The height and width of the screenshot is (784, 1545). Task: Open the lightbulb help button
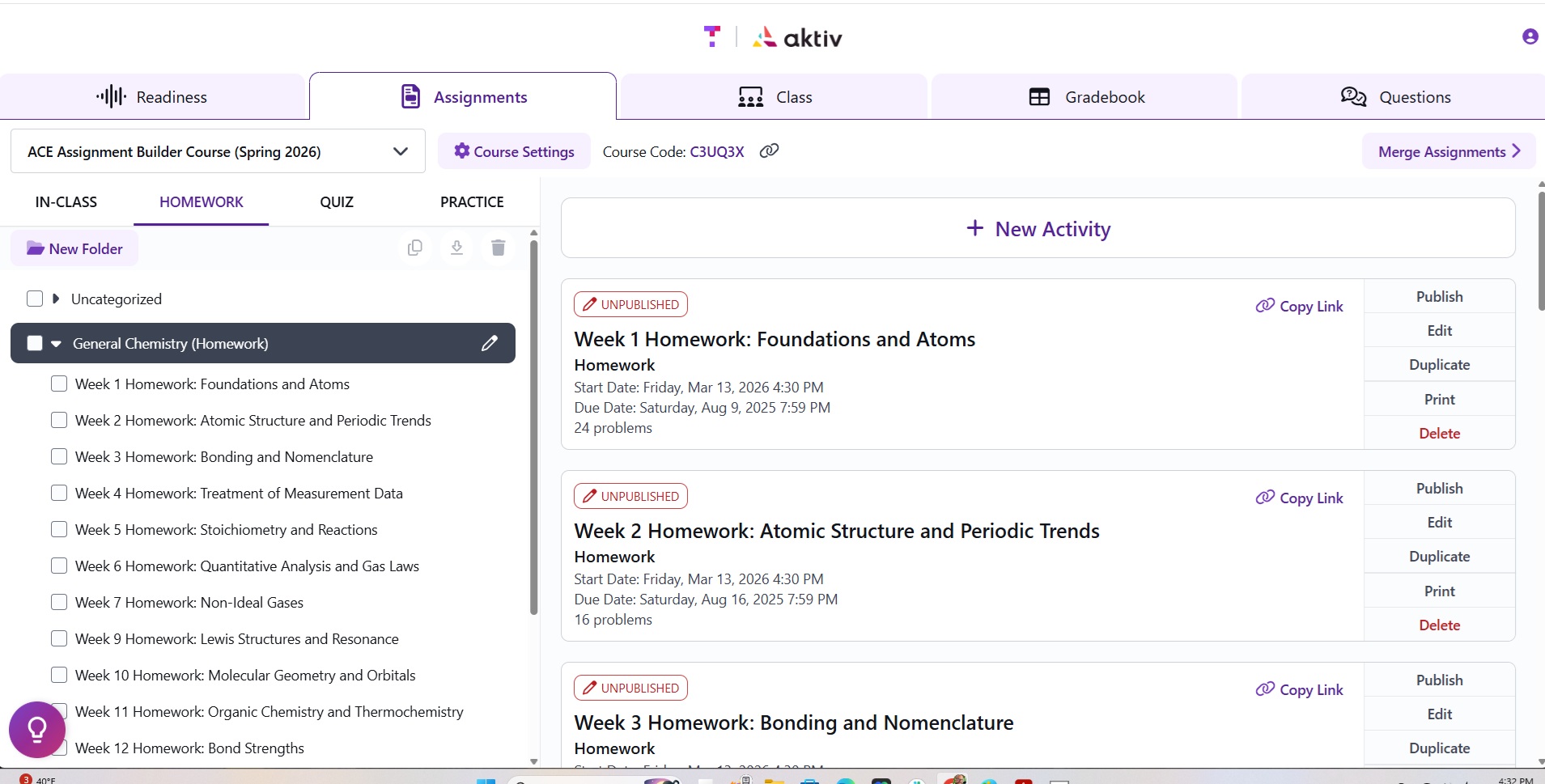(x=37, y=730)
